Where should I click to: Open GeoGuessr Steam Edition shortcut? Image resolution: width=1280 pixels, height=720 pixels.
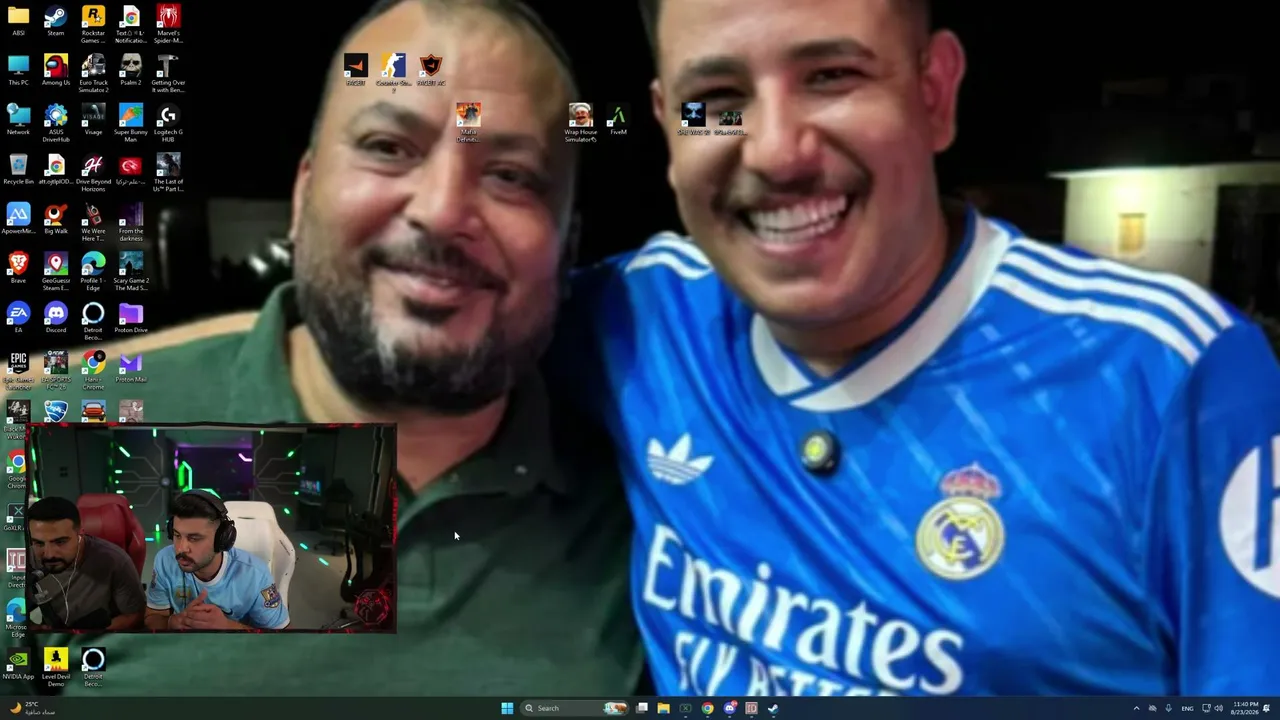[x=56, y=272]
